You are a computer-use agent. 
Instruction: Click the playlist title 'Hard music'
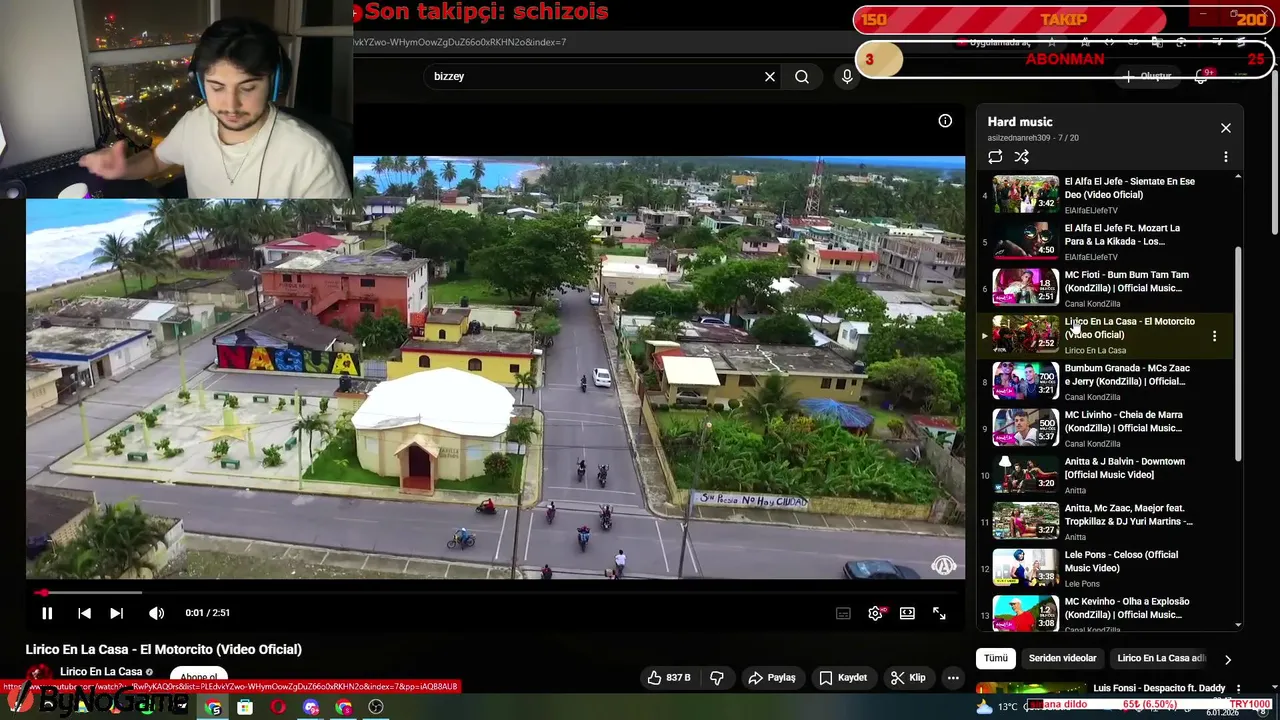click(1020, 122)
